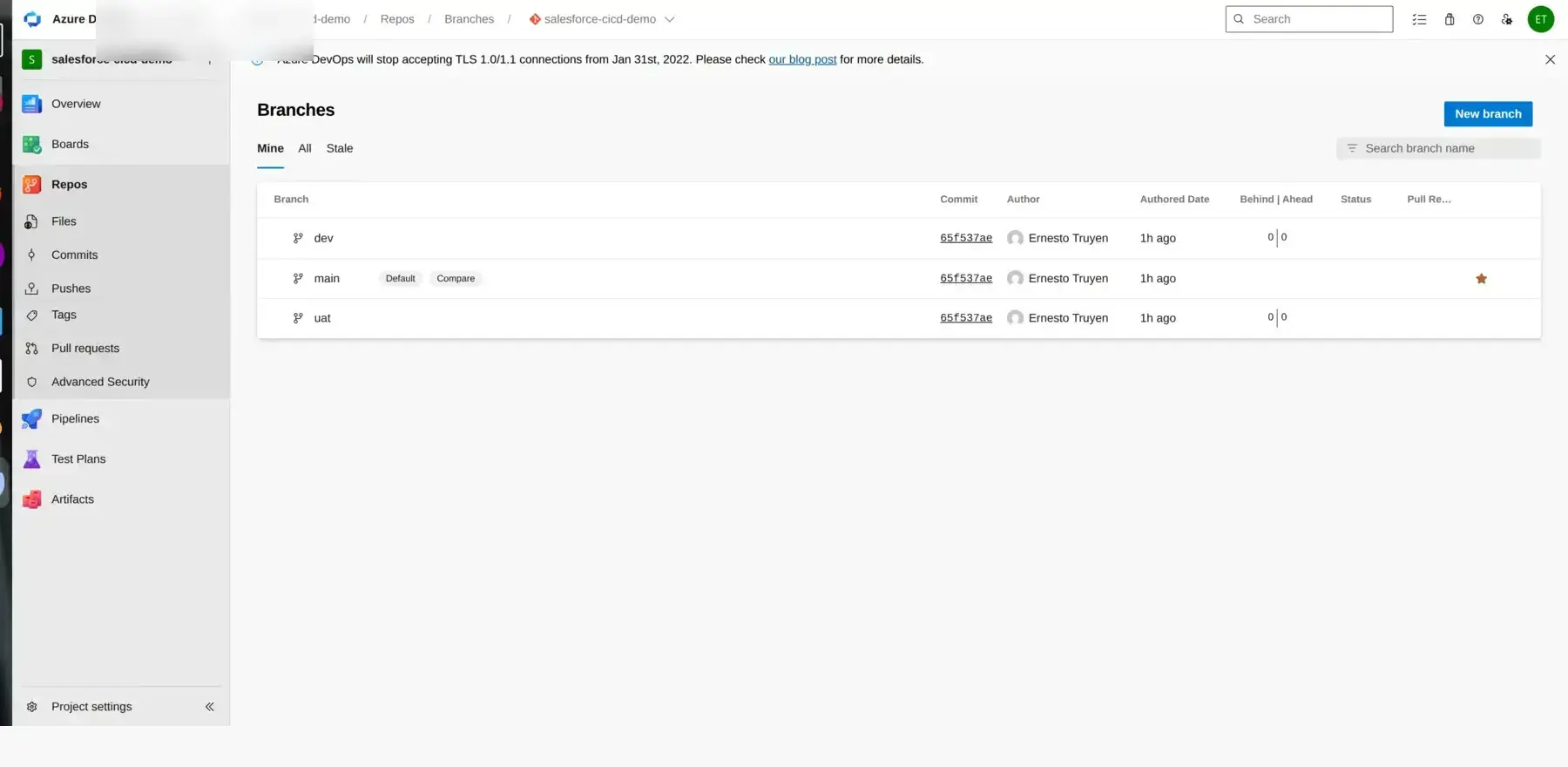Viewport: 1568px width, 767px height.
Task: Open the main branch
Action: click(x=327, y=278)
